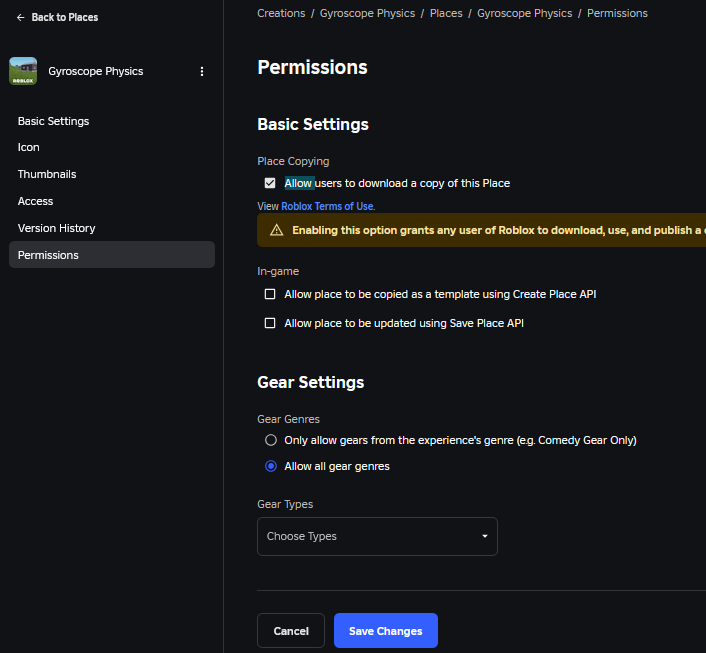Navigate to Access settings
The image size is (706, 653).
point(36,201)
